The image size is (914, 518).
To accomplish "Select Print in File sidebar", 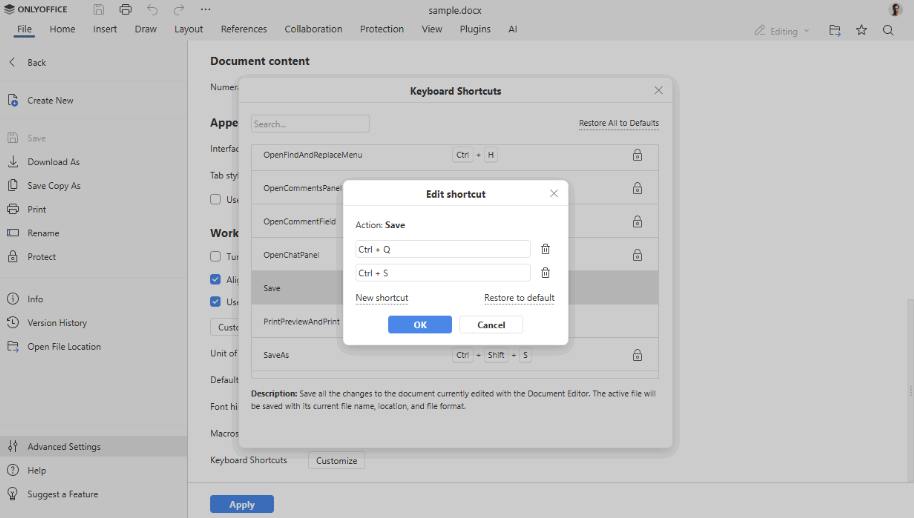I will 93,209.
